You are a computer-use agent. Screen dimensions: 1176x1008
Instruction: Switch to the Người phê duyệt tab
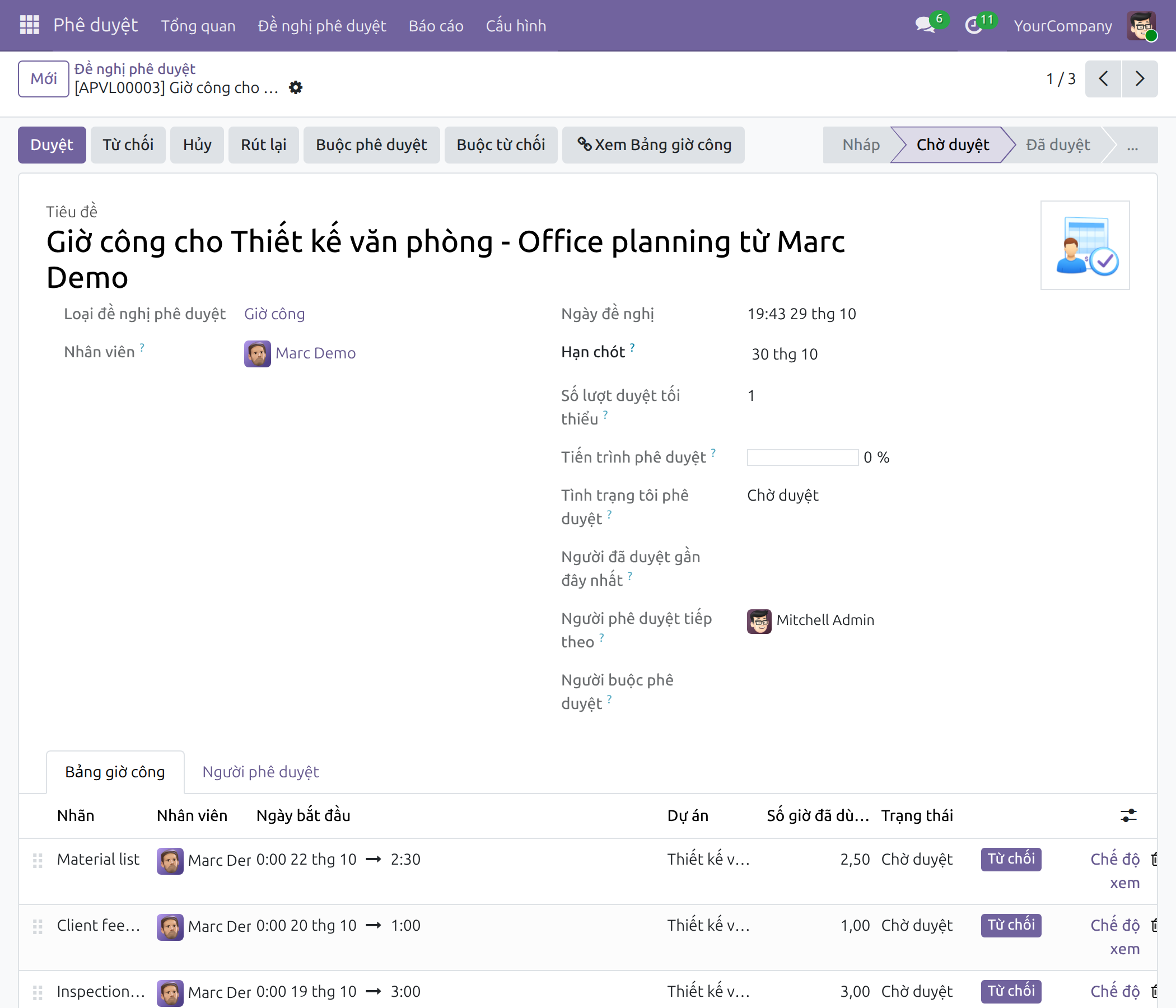(260, 772)
